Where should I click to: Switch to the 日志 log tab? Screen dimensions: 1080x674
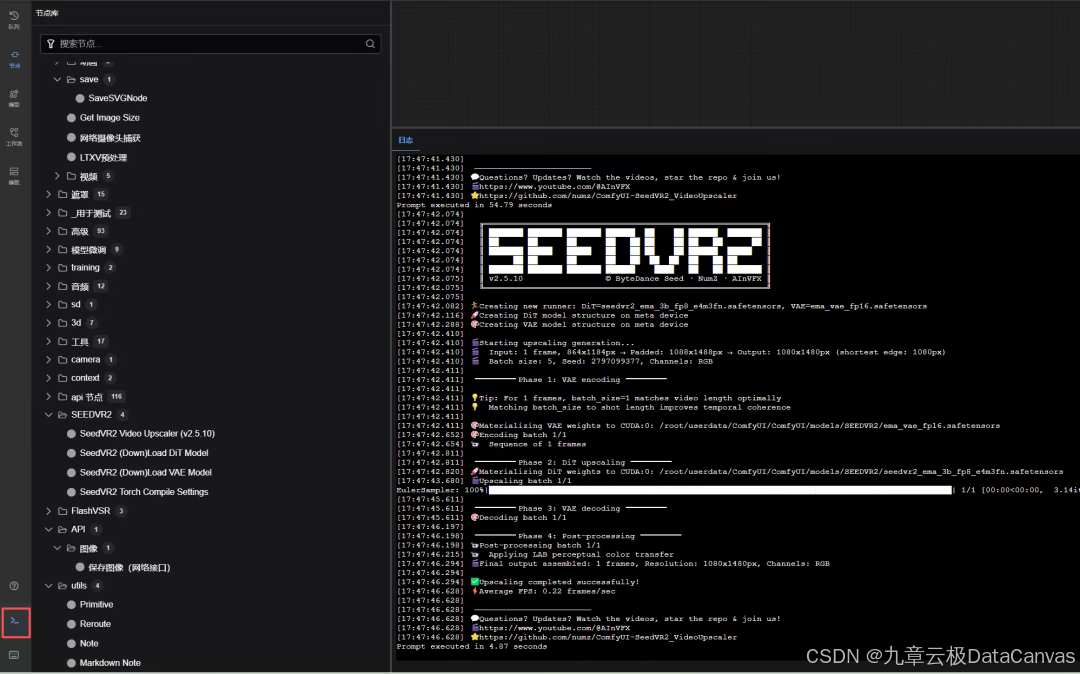(x=406, y=140)
